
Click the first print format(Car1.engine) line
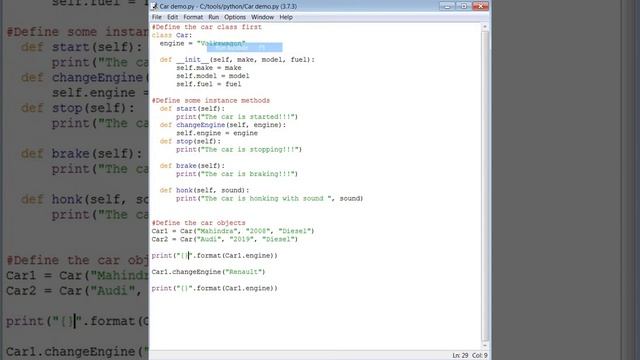(215, 256)
